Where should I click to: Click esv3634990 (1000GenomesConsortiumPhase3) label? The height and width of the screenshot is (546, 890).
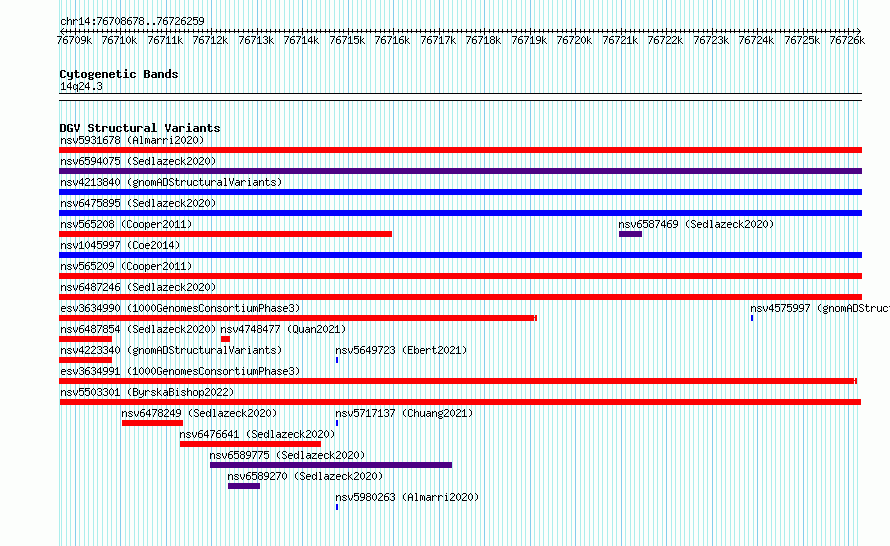(x=180, y=308)
